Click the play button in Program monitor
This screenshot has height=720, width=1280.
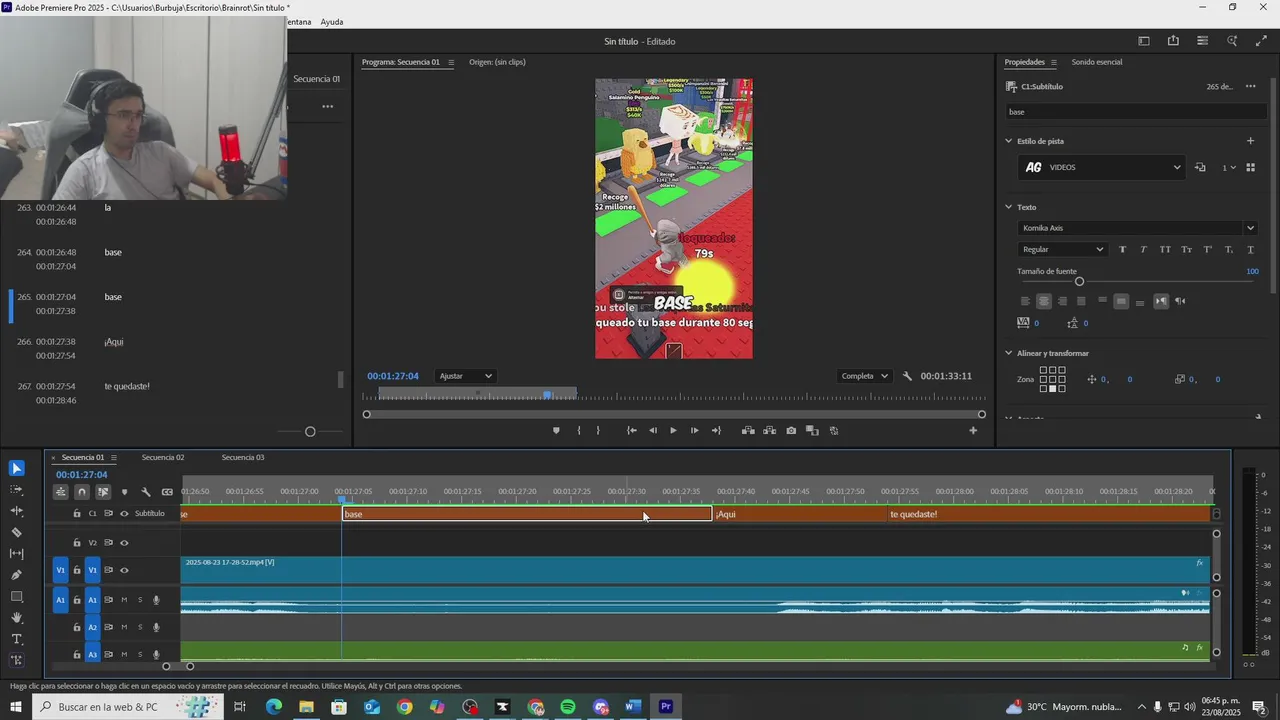coord(673,430)
